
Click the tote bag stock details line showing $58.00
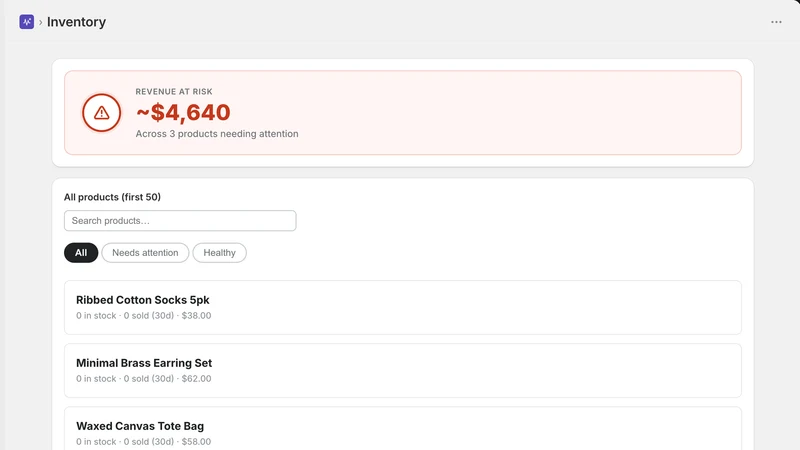click(x=144, y=441)
